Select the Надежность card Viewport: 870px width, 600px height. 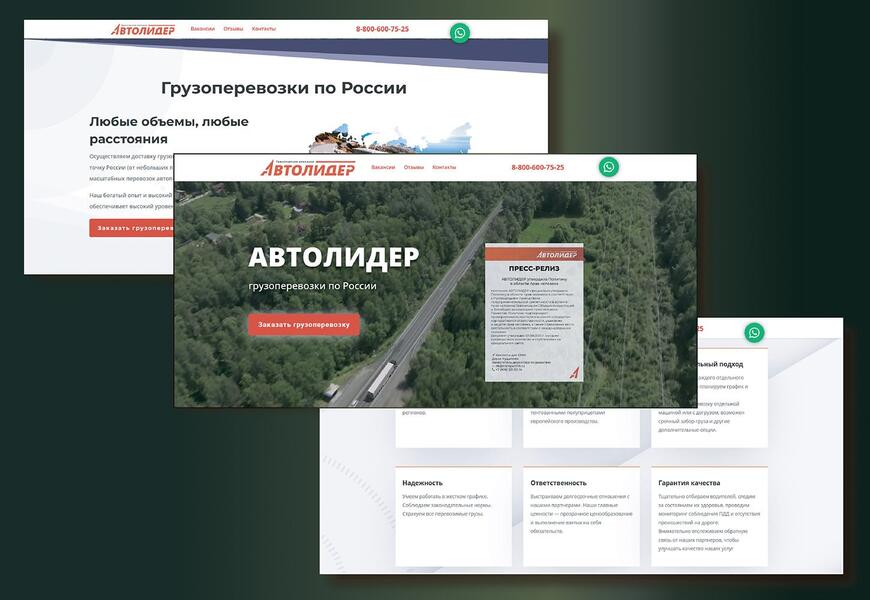(453, 515)
